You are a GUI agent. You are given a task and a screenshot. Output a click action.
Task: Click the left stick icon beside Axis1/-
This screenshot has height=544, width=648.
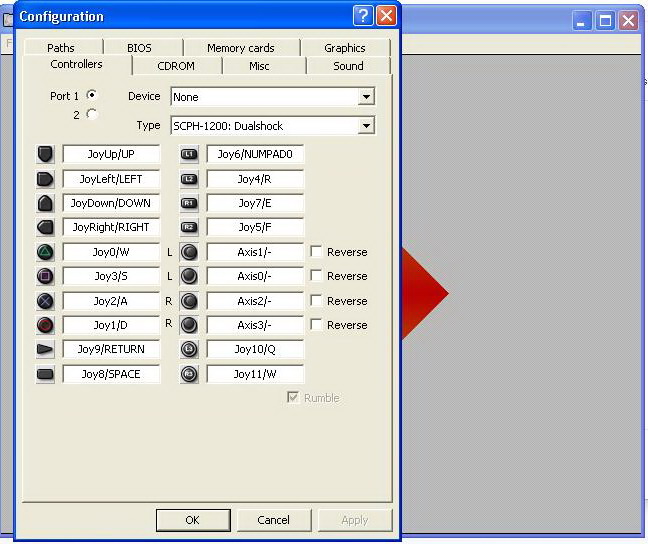[x=189, y=252]
